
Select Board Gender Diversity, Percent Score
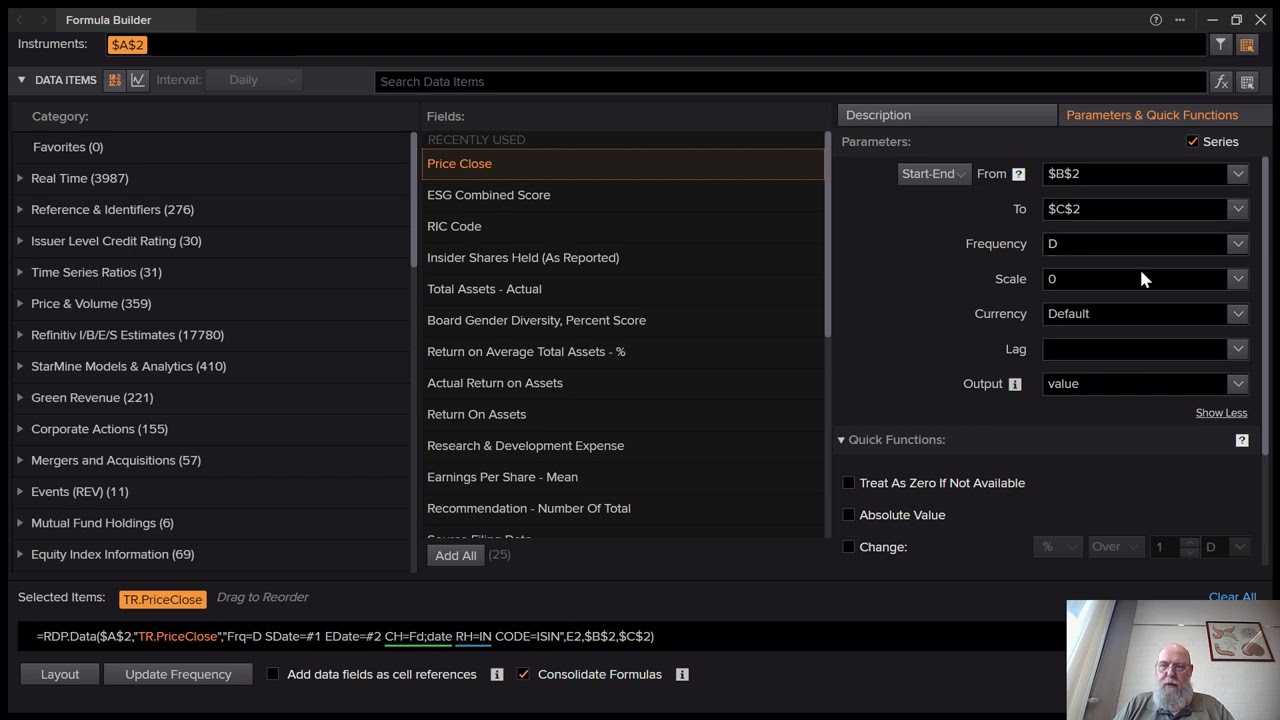(x=623, y=320)
